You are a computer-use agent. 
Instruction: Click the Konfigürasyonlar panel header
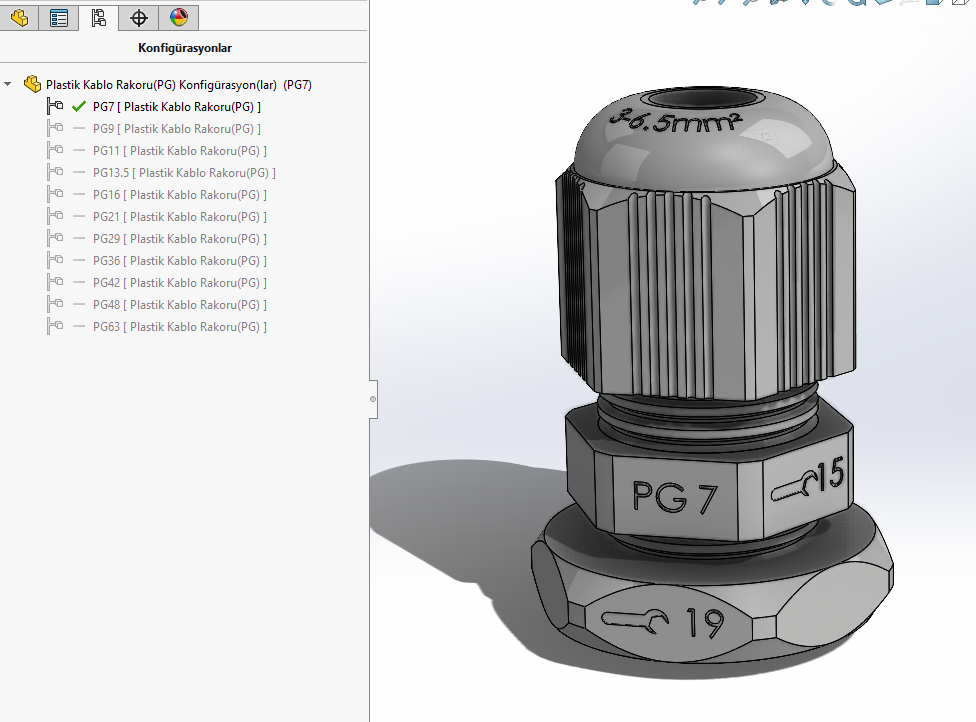(x=185, y=48)
